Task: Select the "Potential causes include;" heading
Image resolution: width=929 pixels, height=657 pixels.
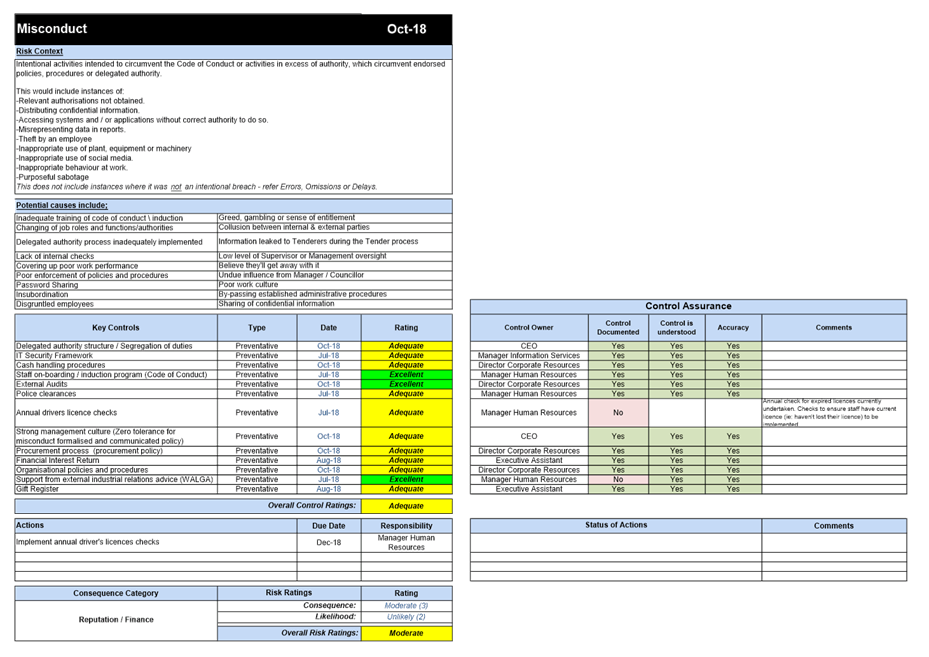Action: pos(62,206)
